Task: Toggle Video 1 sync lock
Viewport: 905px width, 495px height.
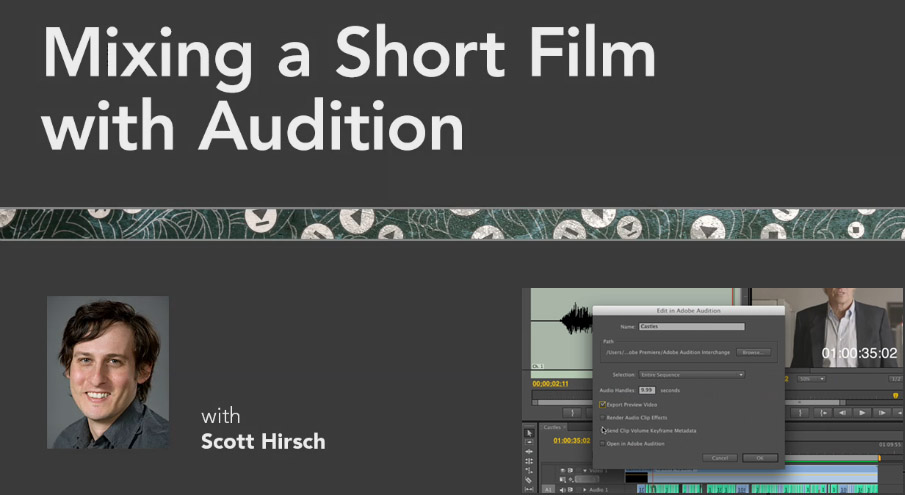Action: (570, 470)
